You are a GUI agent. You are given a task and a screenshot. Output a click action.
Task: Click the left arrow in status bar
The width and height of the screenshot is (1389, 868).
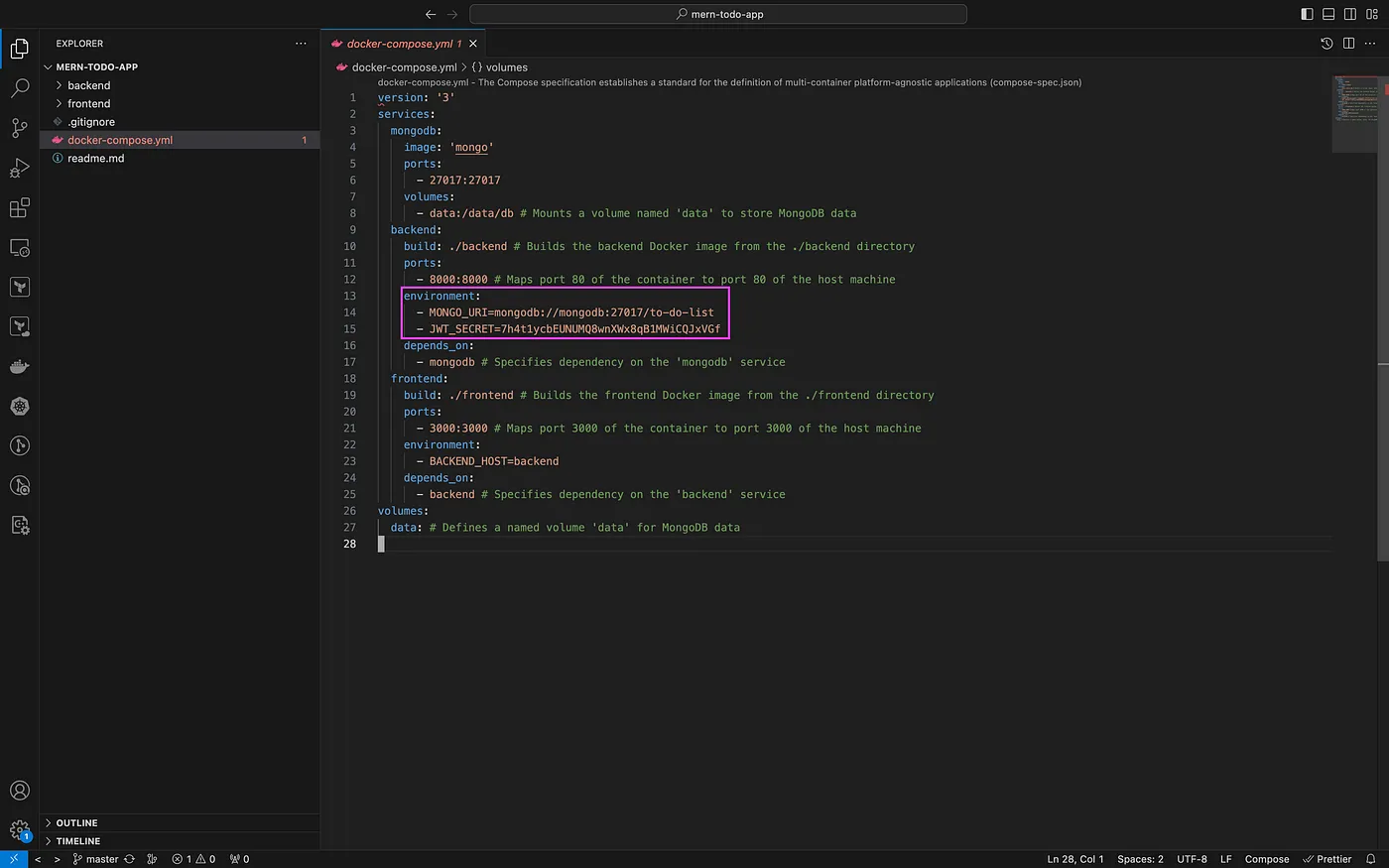pos(38,859)
